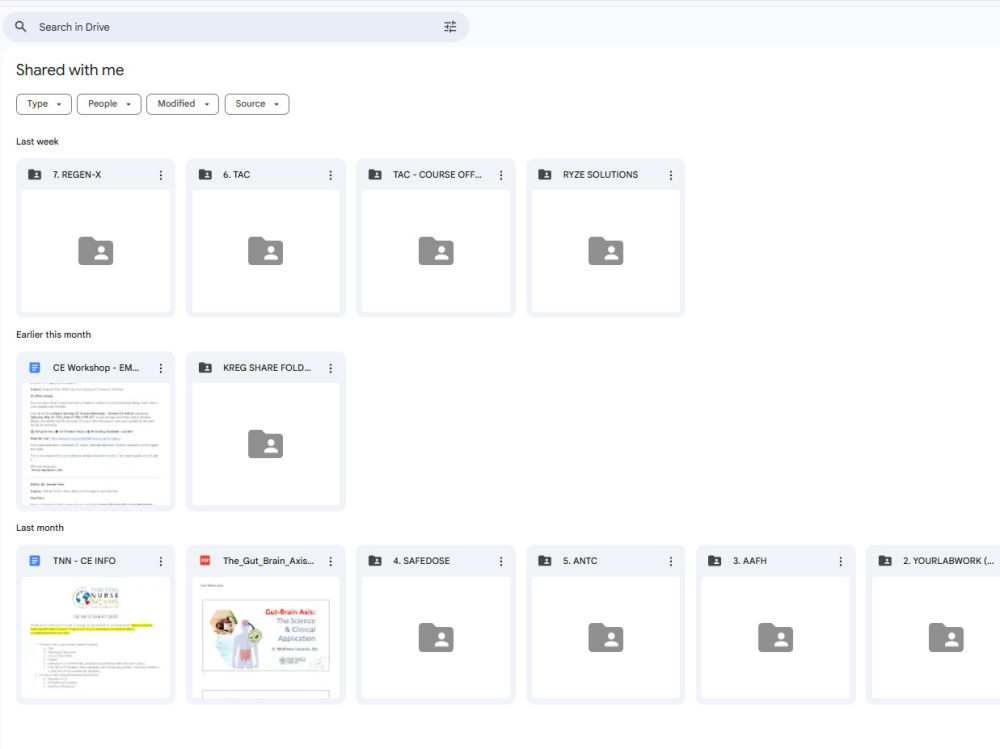Image resolution: width=1000 pixels, height=749 pixels.
Task: Open more actions for The_Gut_Brain_Axis file
Action: [330, 561]
